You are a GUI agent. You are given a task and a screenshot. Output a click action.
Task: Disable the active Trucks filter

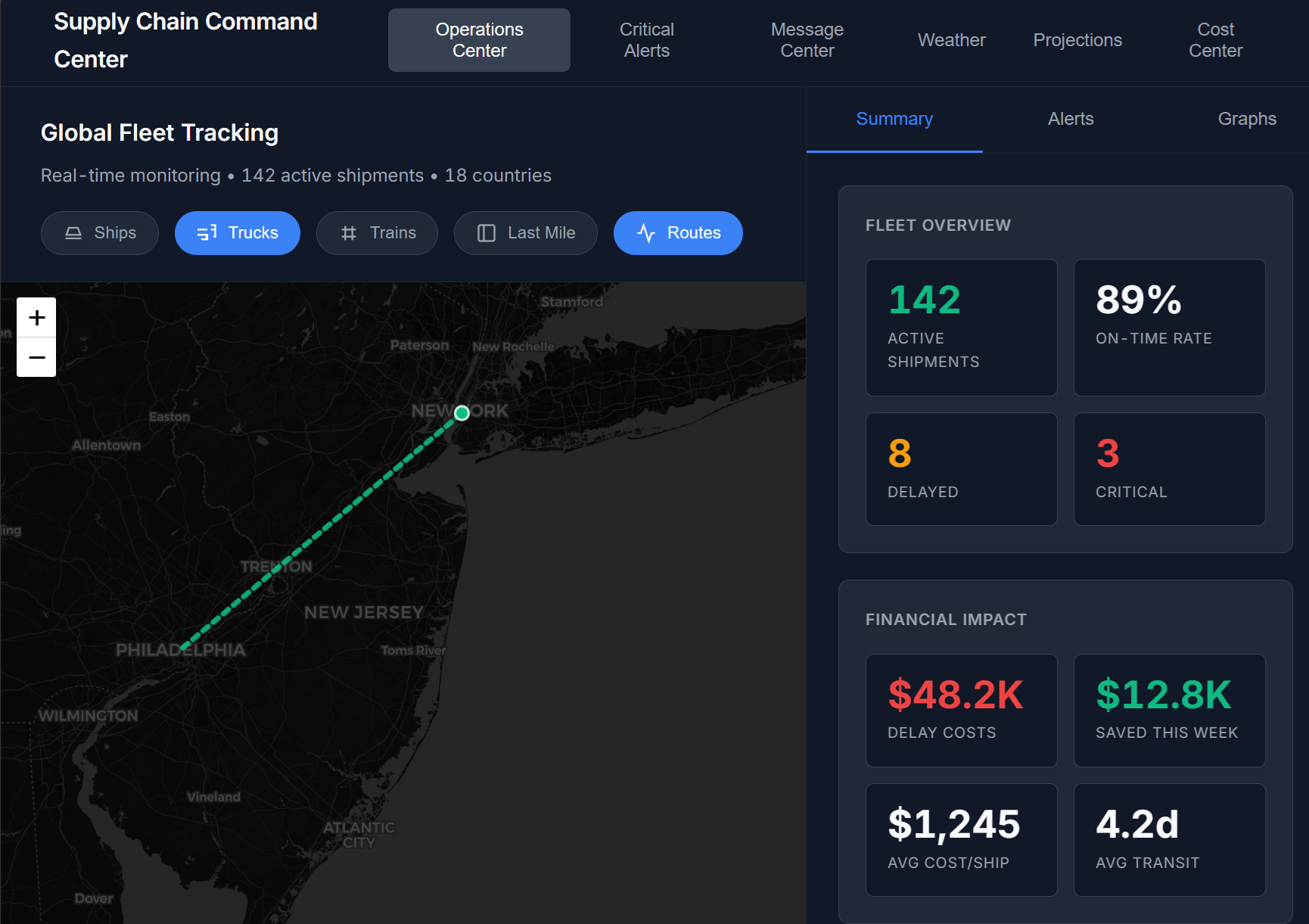pos(238,233)
